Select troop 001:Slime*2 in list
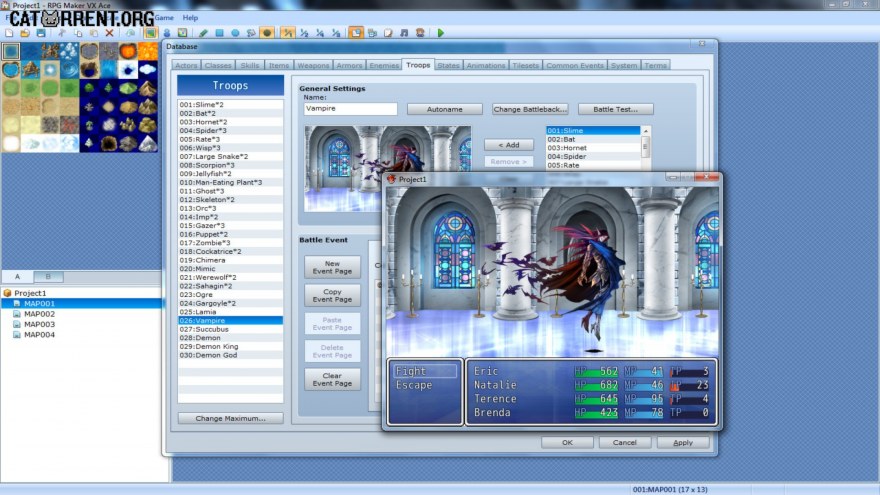Screen dimensions: 880x495 [x=231, y=104]
